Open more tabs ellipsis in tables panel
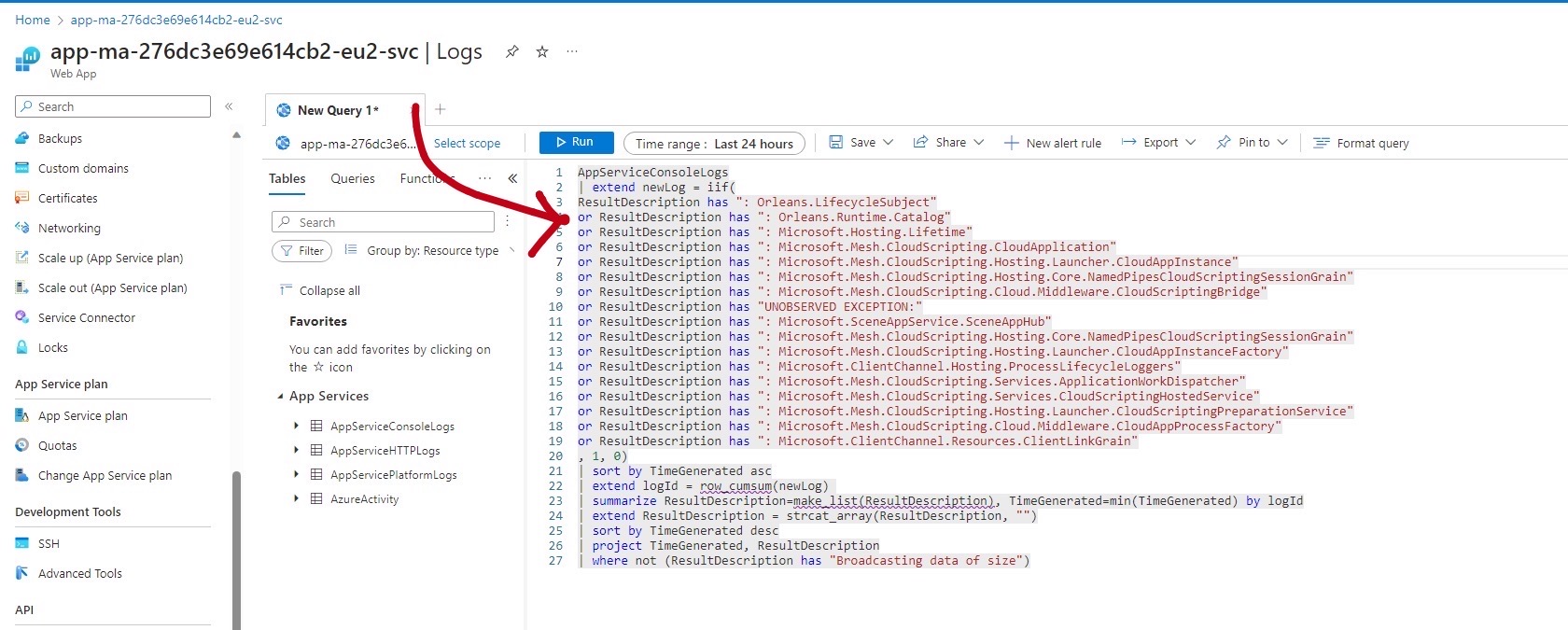This screenshot has height=630, width=1568. click(x=484, y=178)
